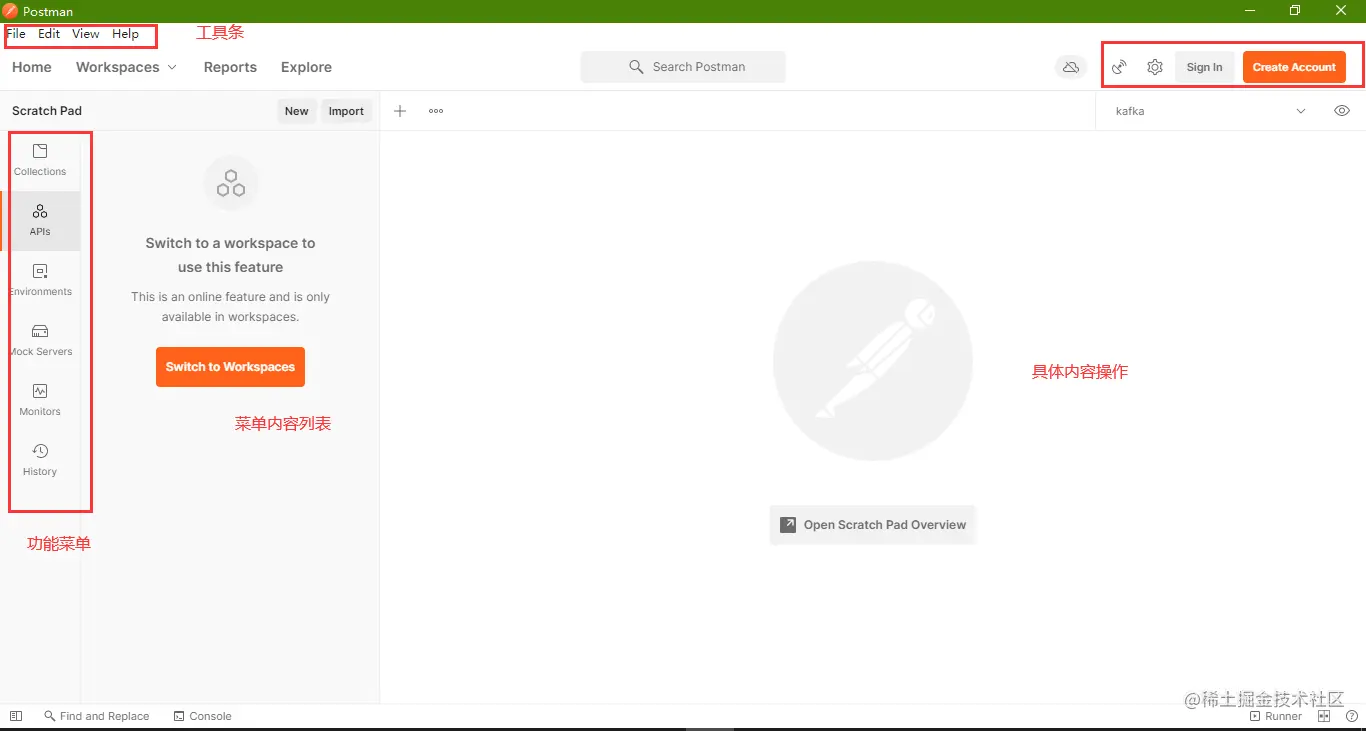Open the View menu

pyautogui.click(x=86, y=33)
